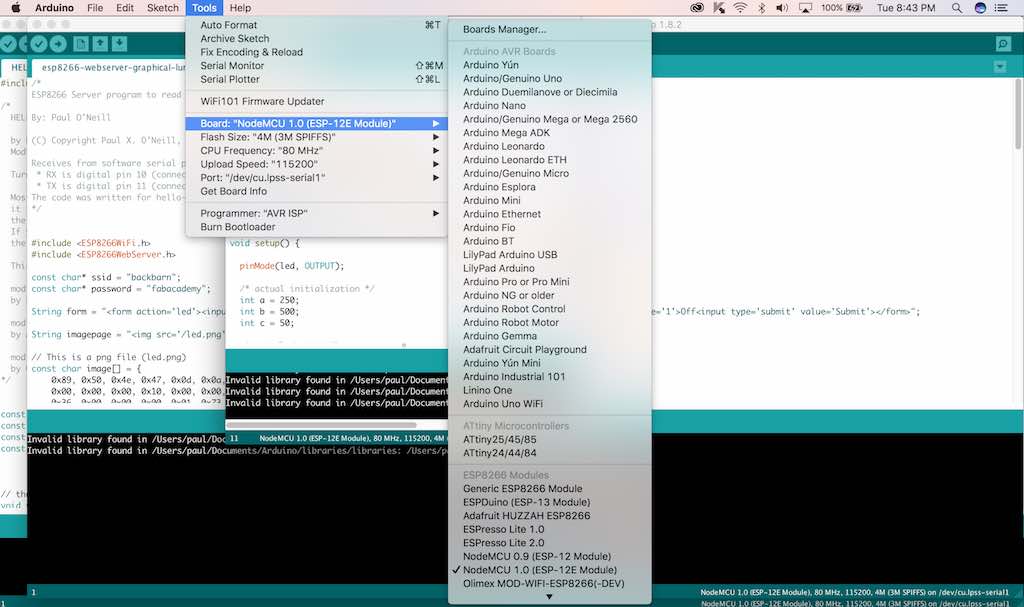Click the Wi-Fi icon in the macOS menu bar
The height and width of the screenshot is (607, 1024).
click(740, 8)
